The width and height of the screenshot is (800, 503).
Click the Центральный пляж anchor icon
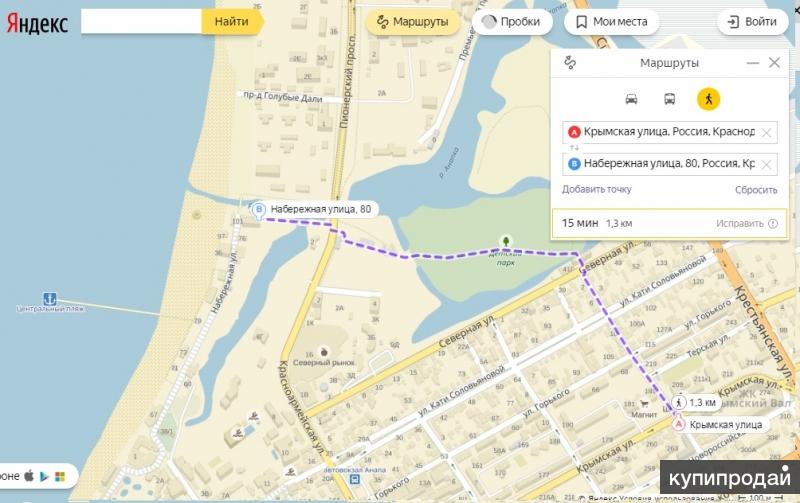click(49, 298)
